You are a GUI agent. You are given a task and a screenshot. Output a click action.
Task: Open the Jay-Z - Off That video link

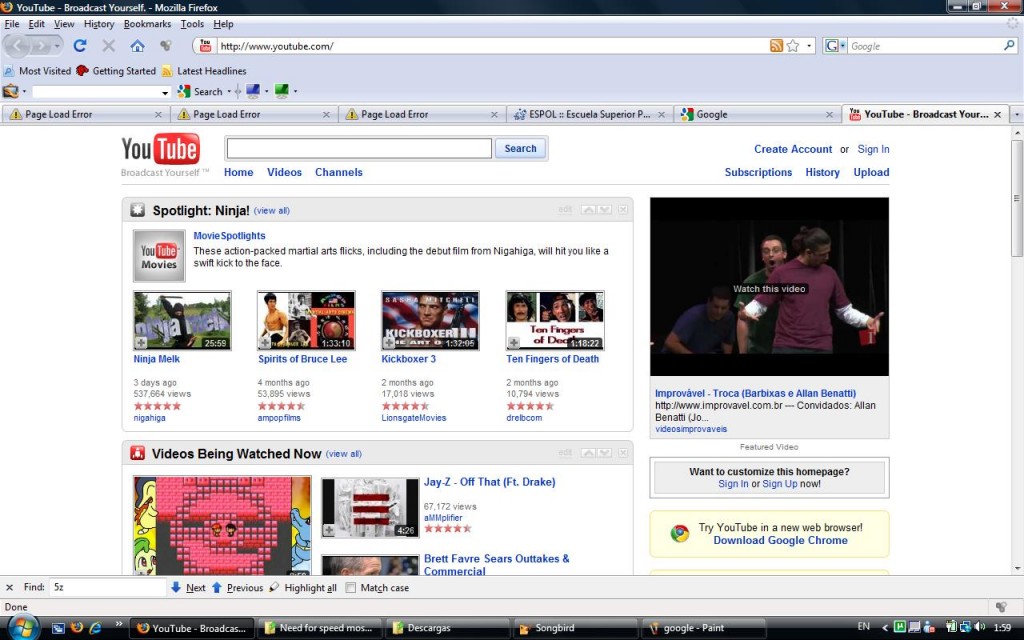tap(489, 482)
